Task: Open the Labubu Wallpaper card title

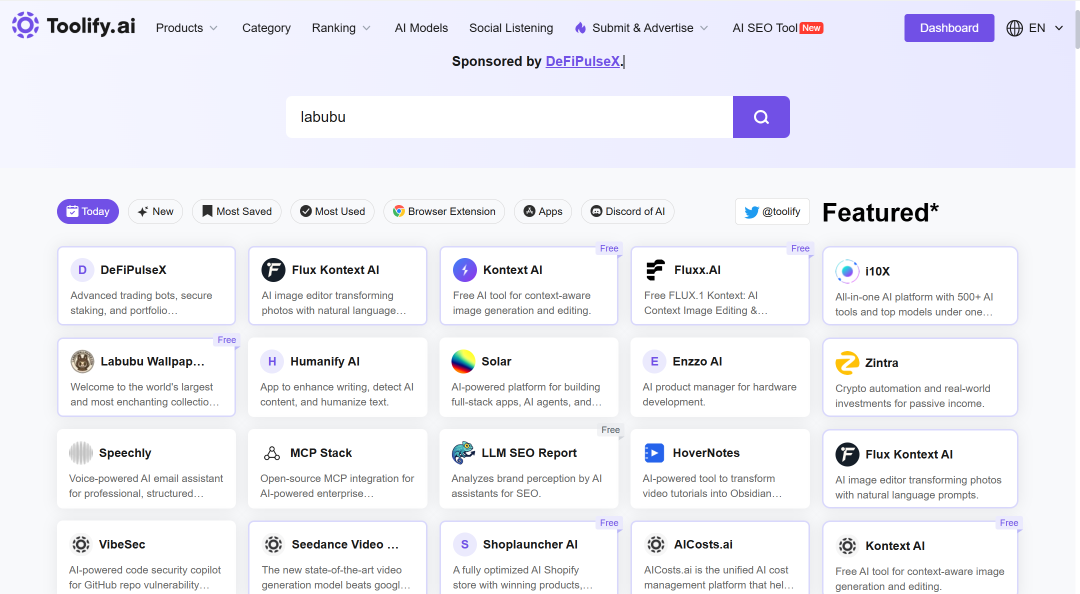Action: (152, 361)
